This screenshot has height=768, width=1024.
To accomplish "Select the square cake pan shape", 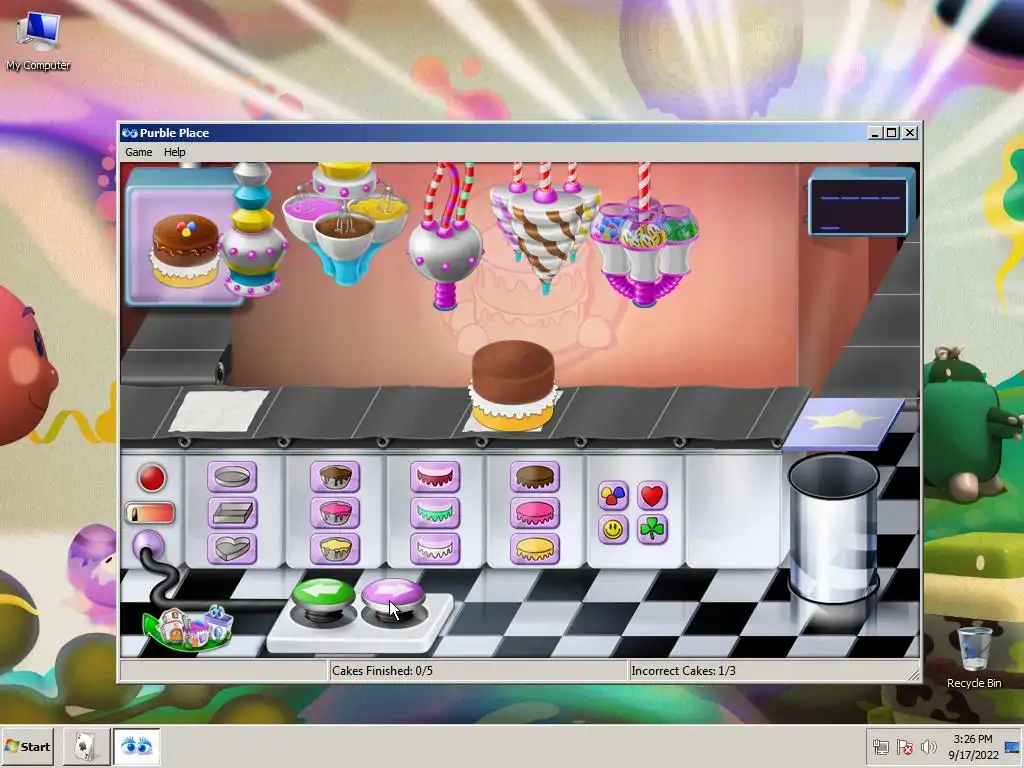I will click(232, 513).
